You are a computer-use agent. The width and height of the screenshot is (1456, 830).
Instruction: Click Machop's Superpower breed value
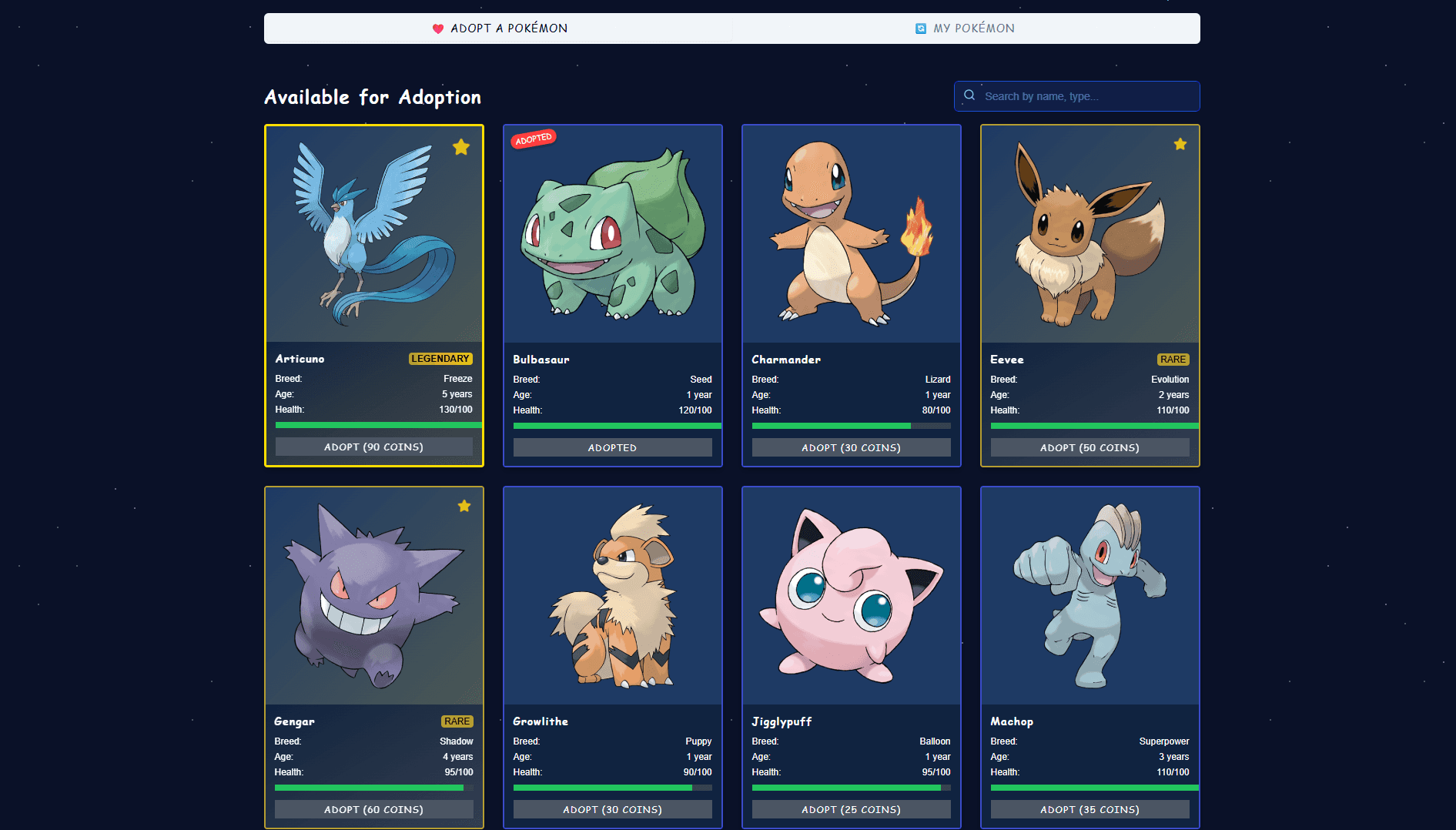(1164, 741)
